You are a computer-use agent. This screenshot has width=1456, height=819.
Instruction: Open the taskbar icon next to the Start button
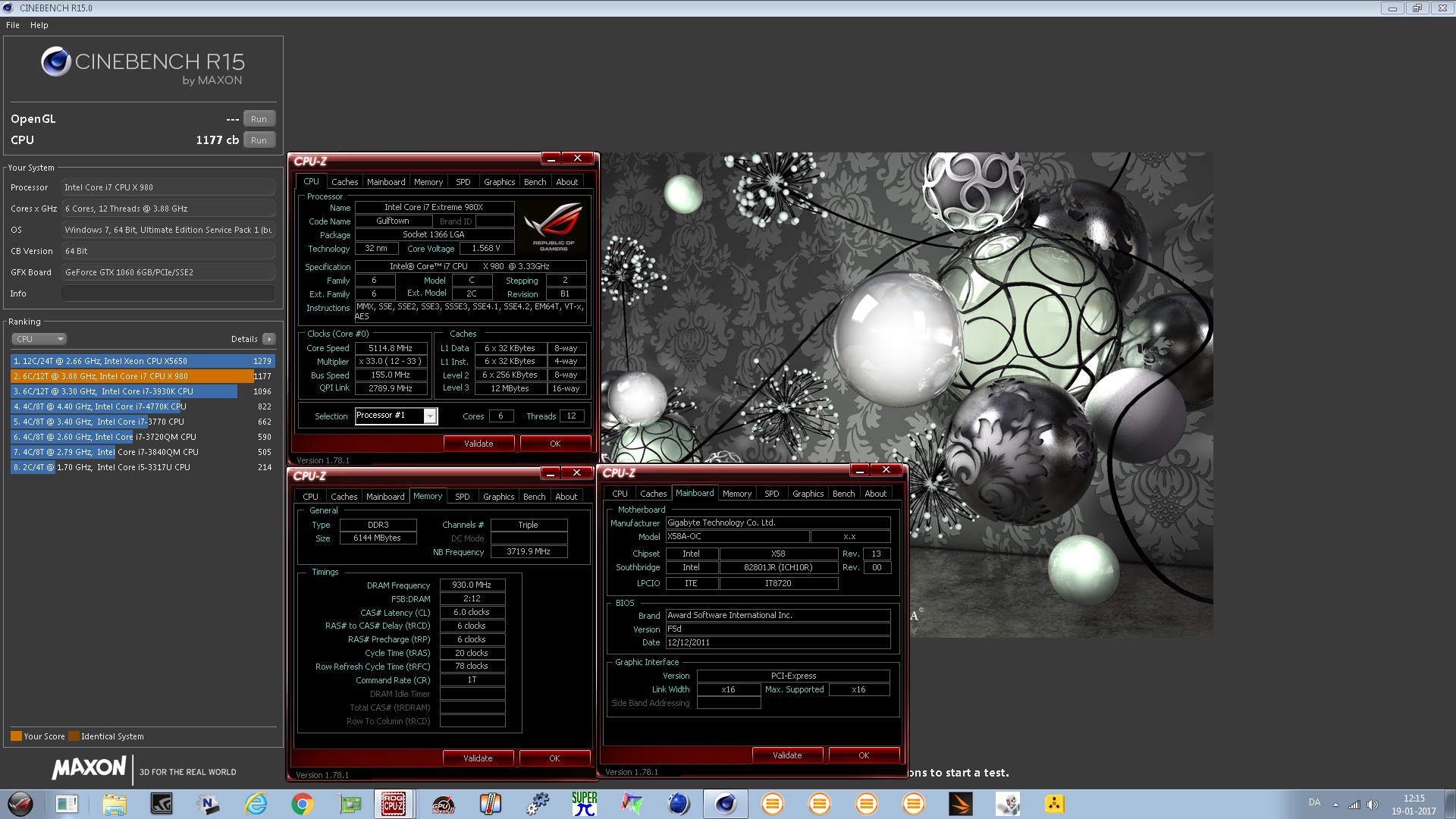67,804
